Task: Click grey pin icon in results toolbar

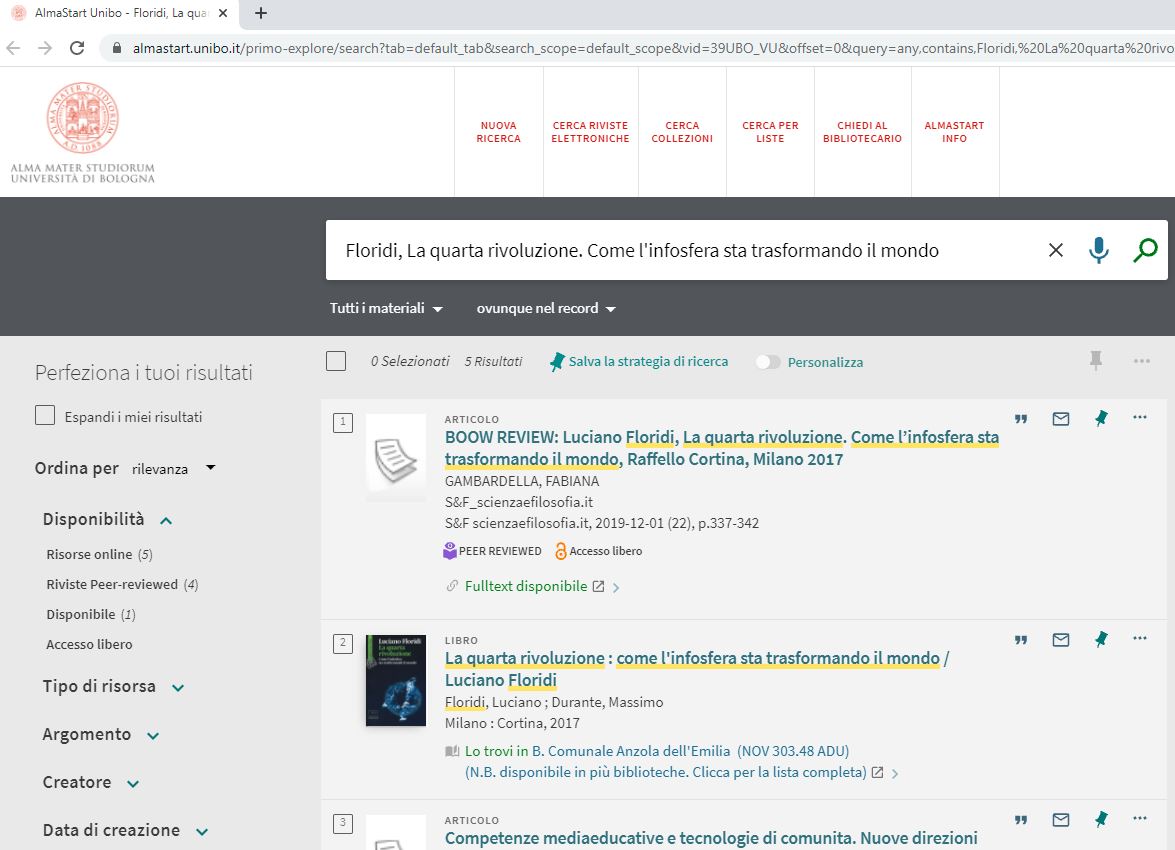Action: tap(1096, 361)
